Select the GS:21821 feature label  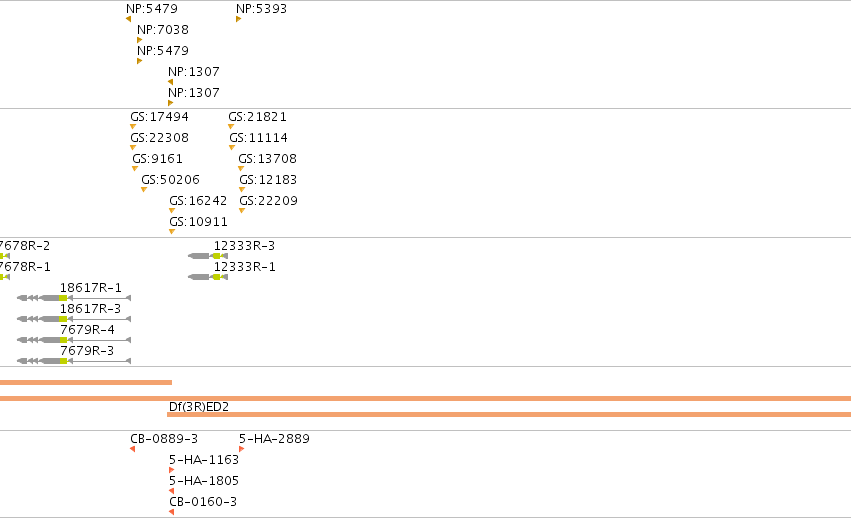pos(257,117)
